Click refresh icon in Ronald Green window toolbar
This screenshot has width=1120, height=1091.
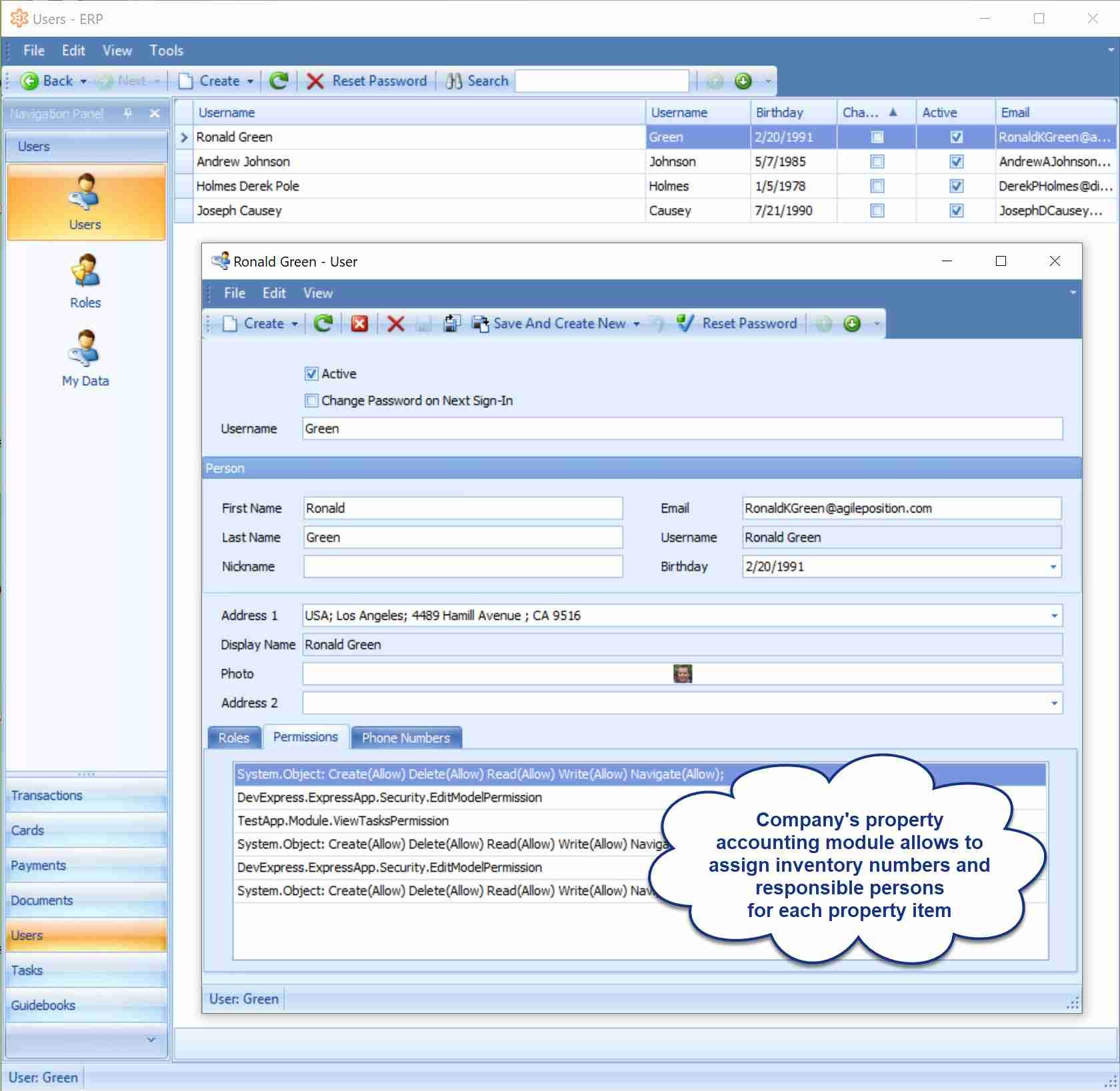coord(323,324)
